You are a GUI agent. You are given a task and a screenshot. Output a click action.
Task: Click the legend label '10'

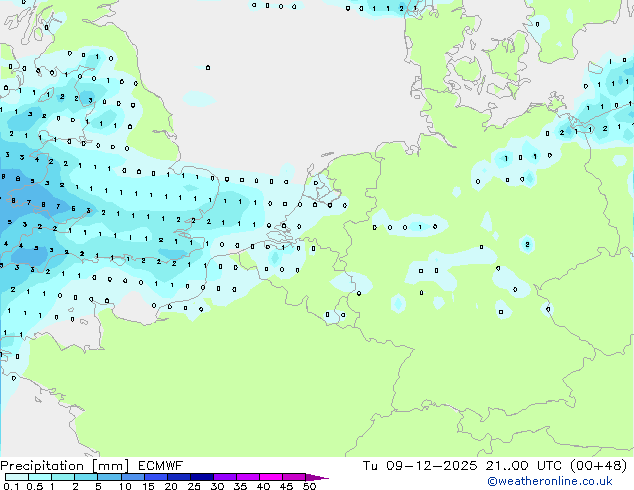point(125,486)
